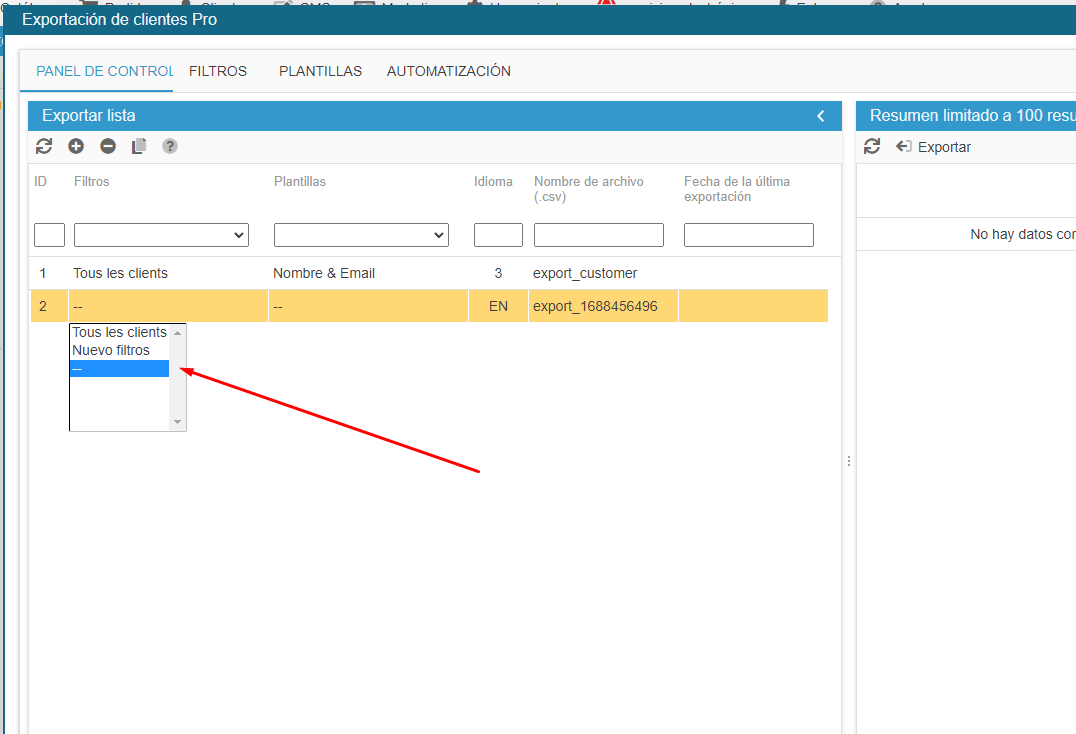The height and width of the screenshot is (734, 1076).
Task: Open help with question mark icon
Action: coord(170,146)
